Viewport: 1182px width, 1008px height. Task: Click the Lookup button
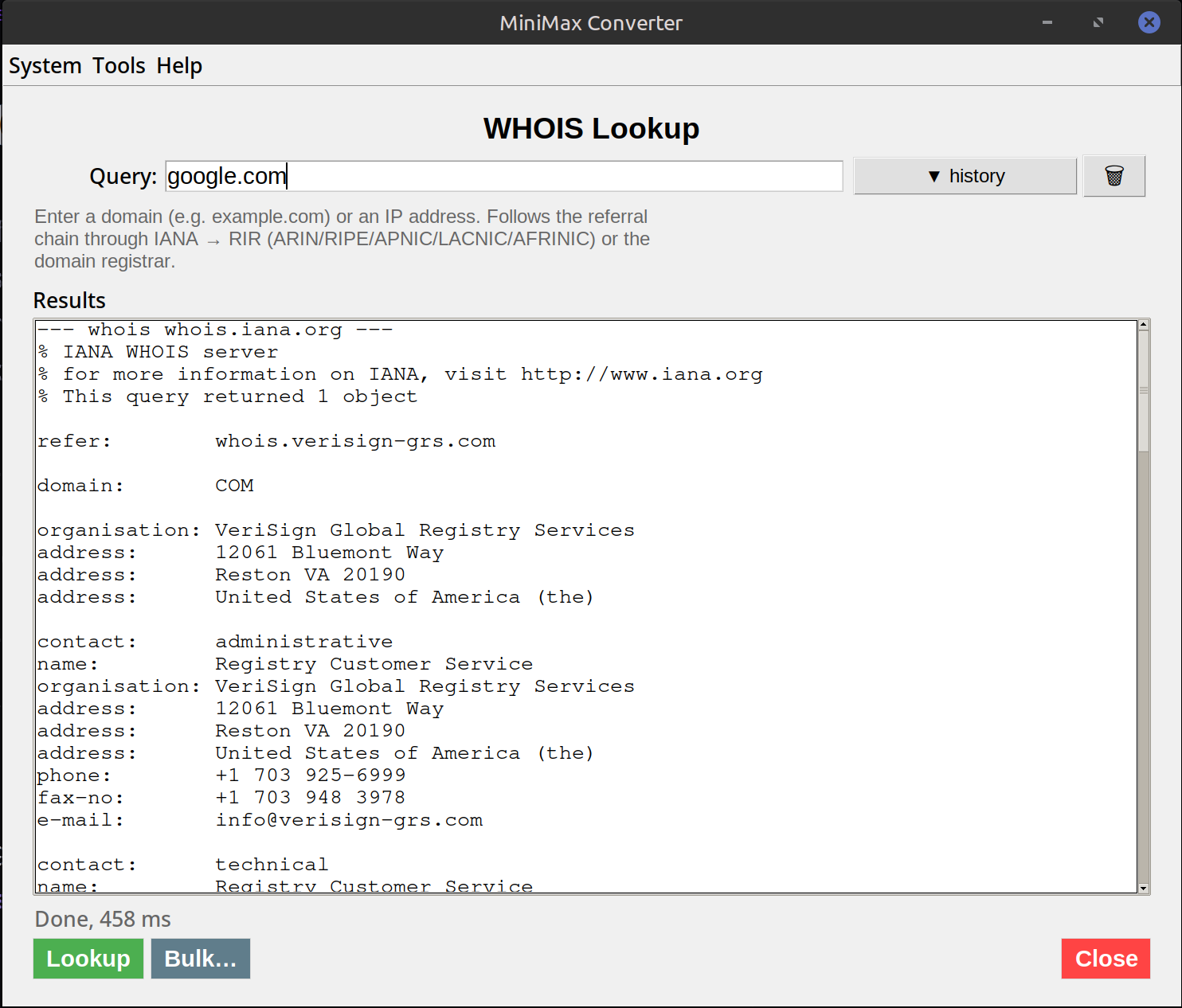pyautogui.click(x=88, y=959)
